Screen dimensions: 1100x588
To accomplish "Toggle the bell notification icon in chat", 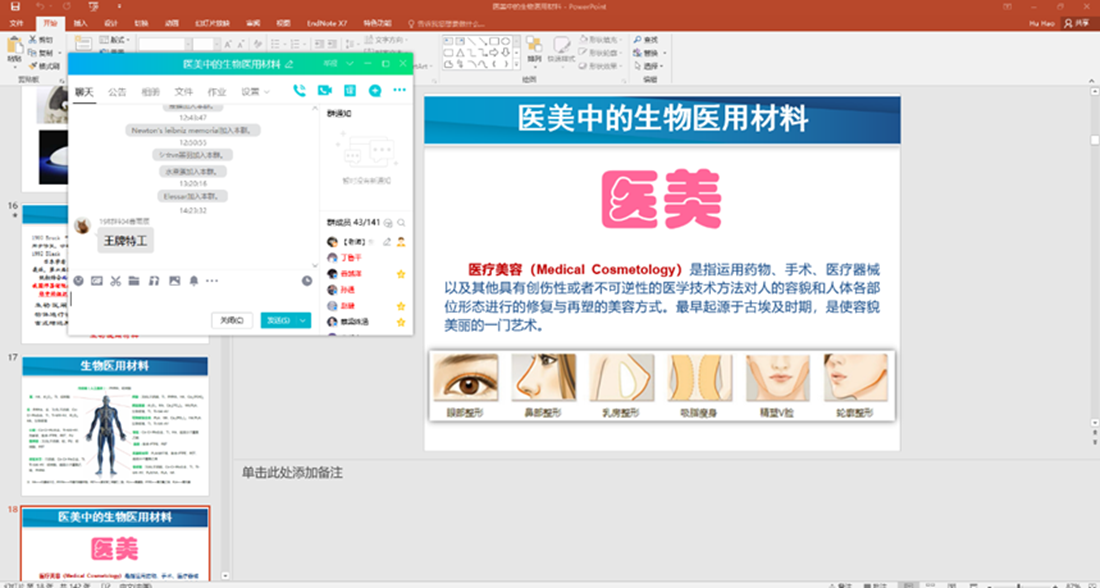I will 193,281.
